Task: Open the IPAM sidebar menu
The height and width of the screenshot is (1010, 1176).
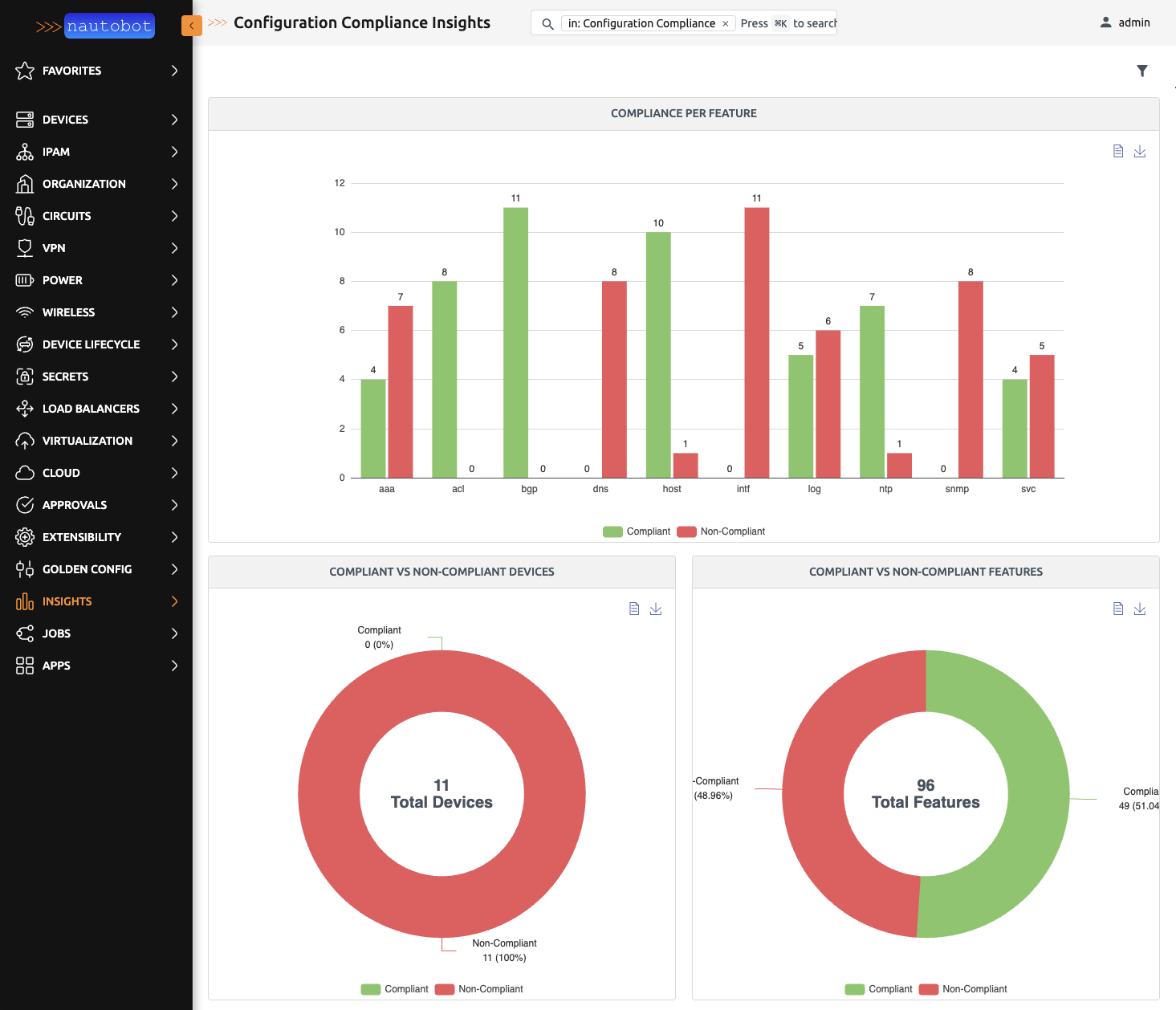Action: (x=56, y=152)
